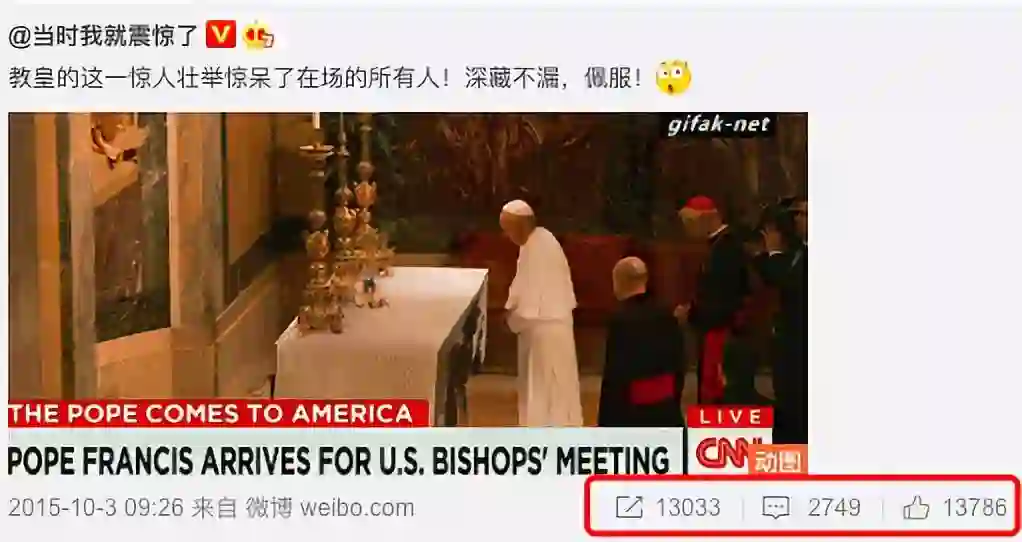Click the like count 13786
Screen dimensions: 1022x542
click(x=975, y=507)
